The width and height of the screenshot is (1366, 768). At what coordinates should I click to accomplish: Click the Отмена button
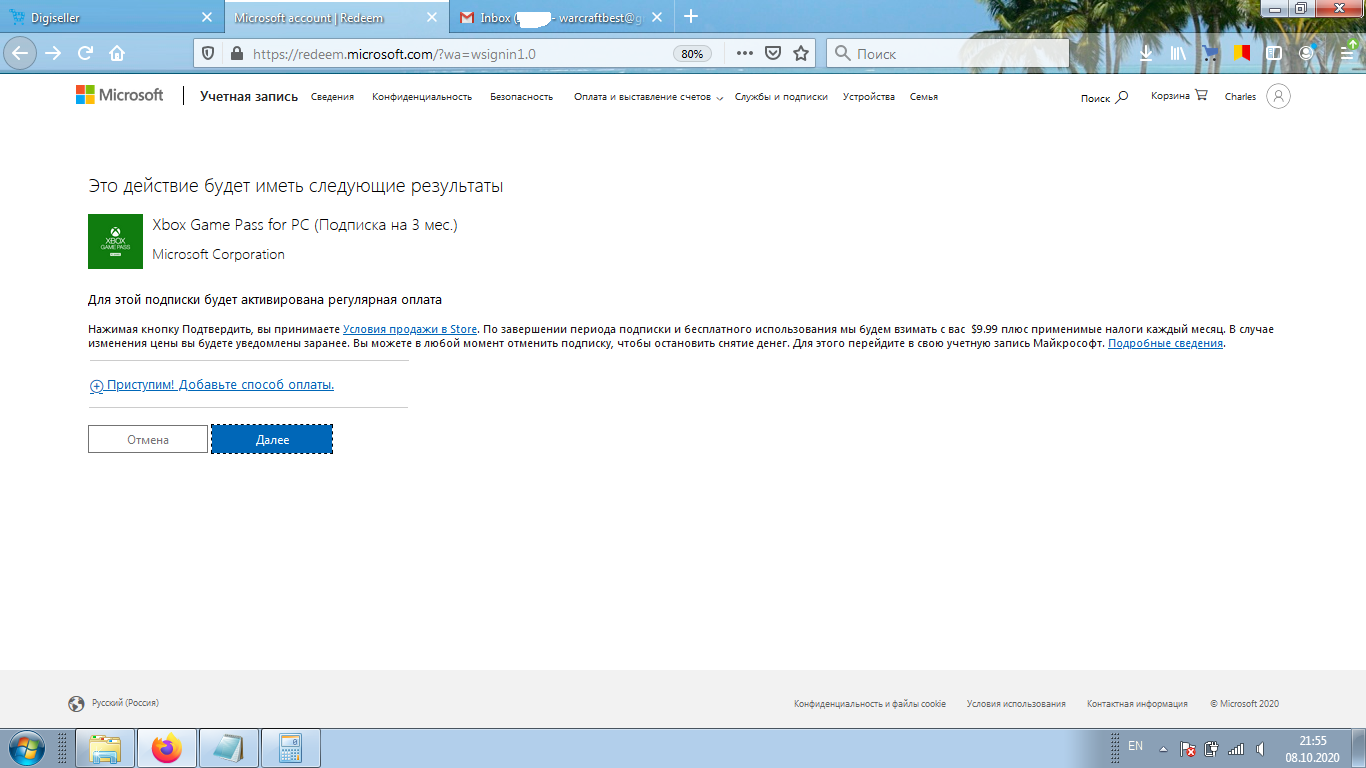[x=148, y=440]
